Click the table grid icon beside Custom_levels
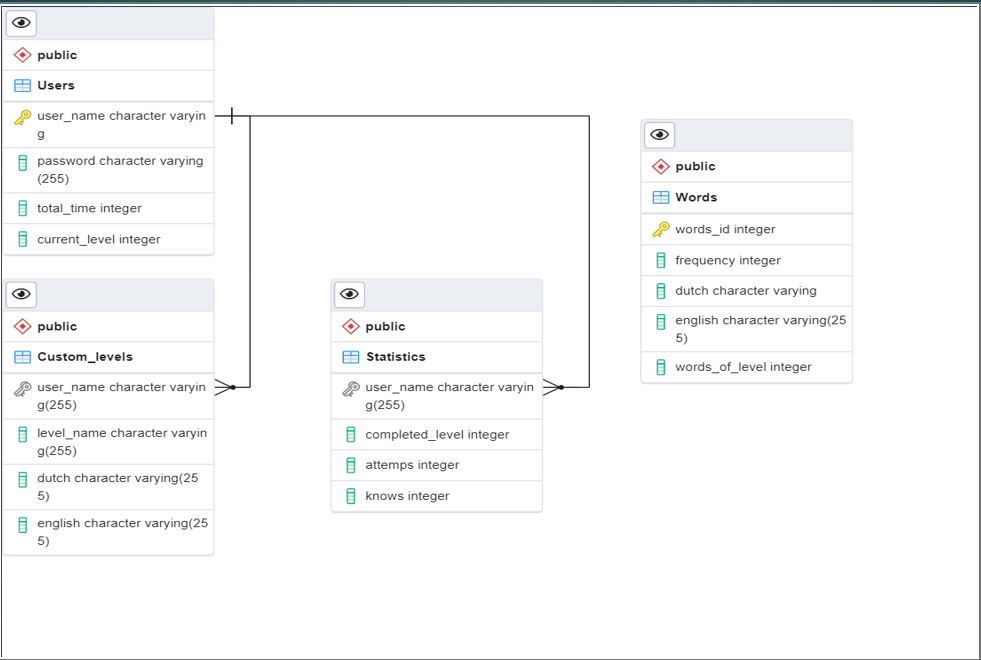 (x=23, y=357)
